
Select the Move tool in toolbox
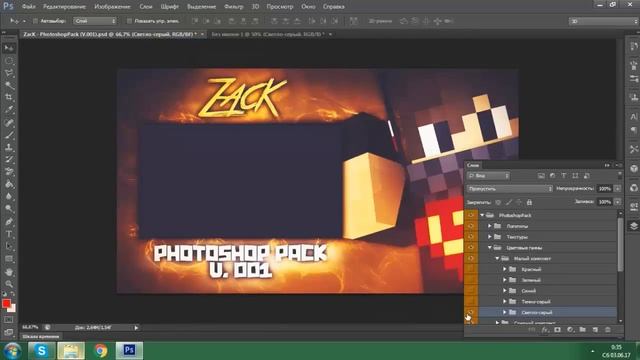click(9, 48)
